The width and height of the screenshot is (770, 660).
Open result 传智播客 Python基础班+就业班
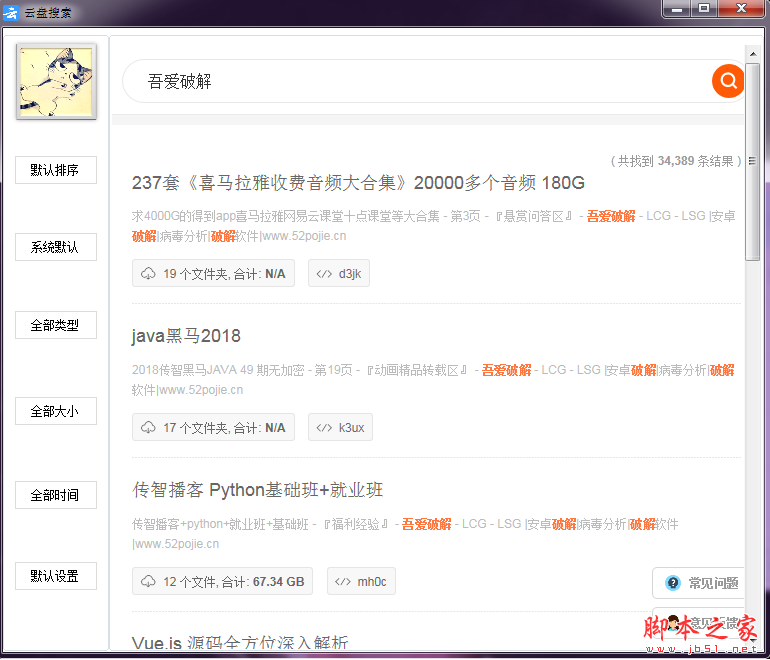[257, 490]
